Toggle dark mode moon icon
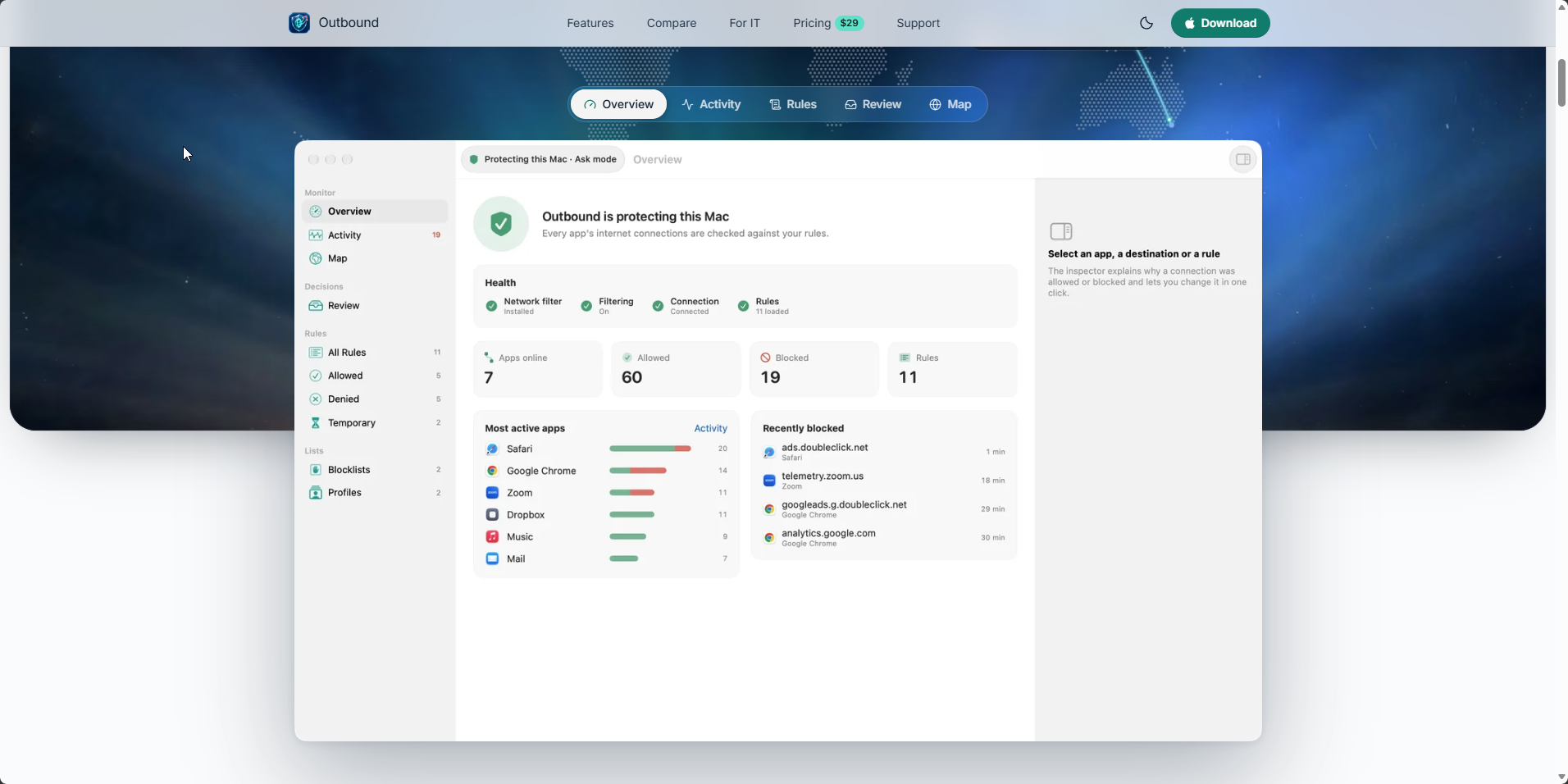The height and width of the screenshot is (784, 1568). [1146, 23]
